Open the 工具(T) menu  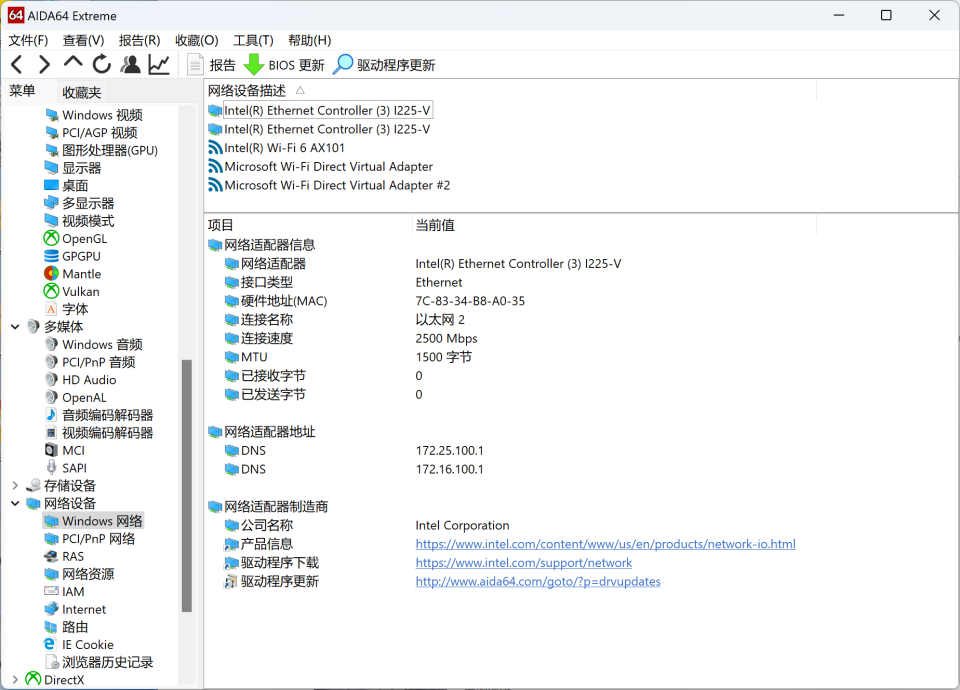253,40
